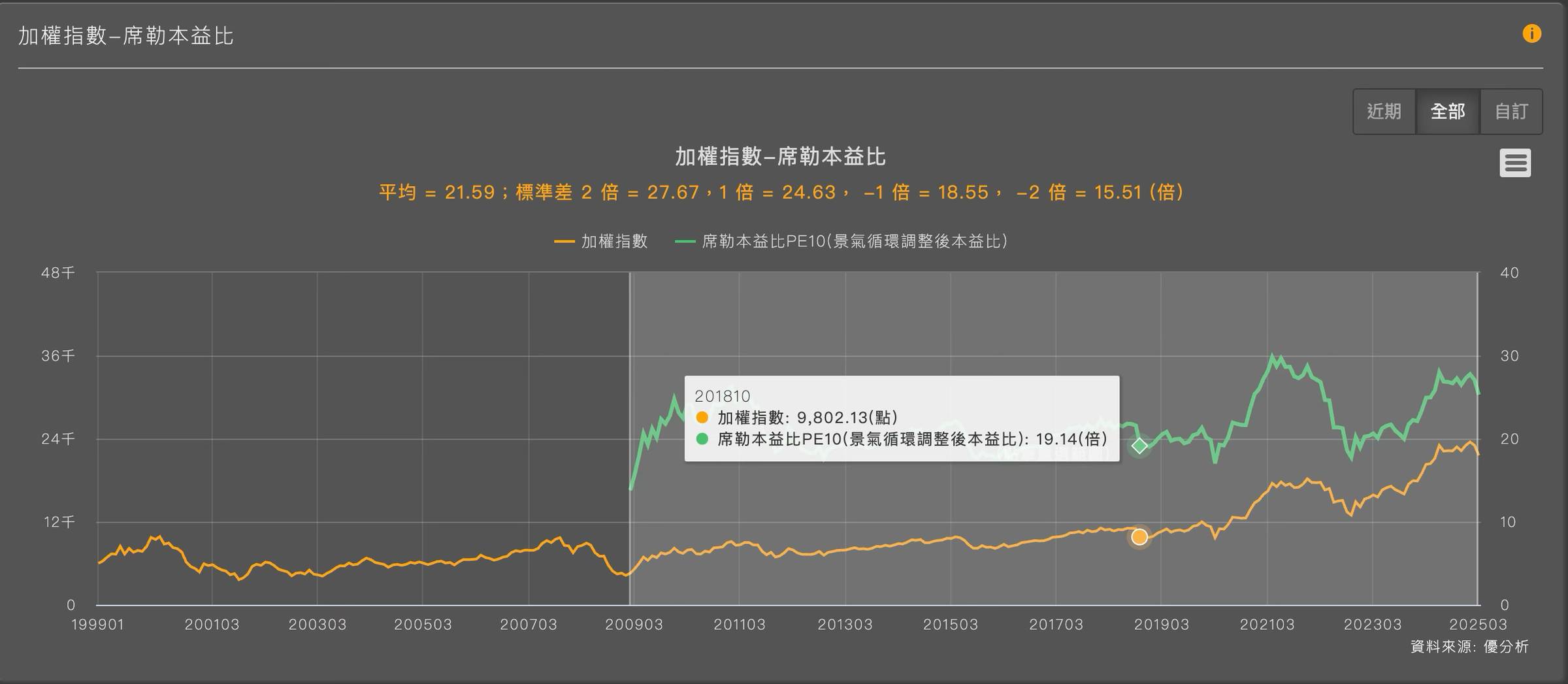Click the x-axis label 202303

tap(1373, 625)
